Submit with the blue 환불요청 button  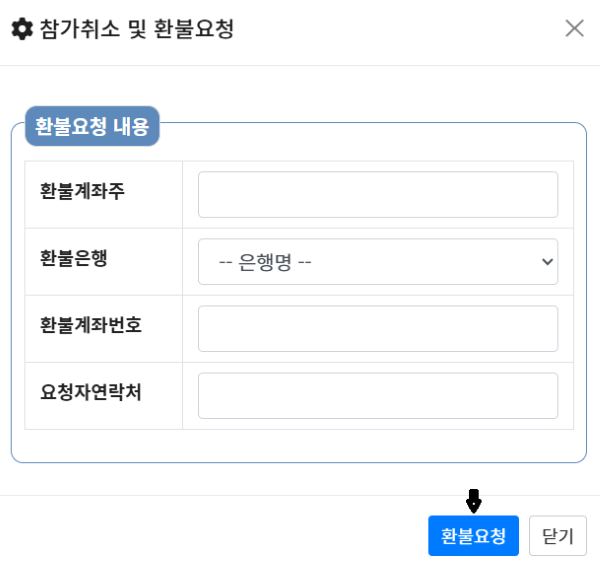click(473, 536)
